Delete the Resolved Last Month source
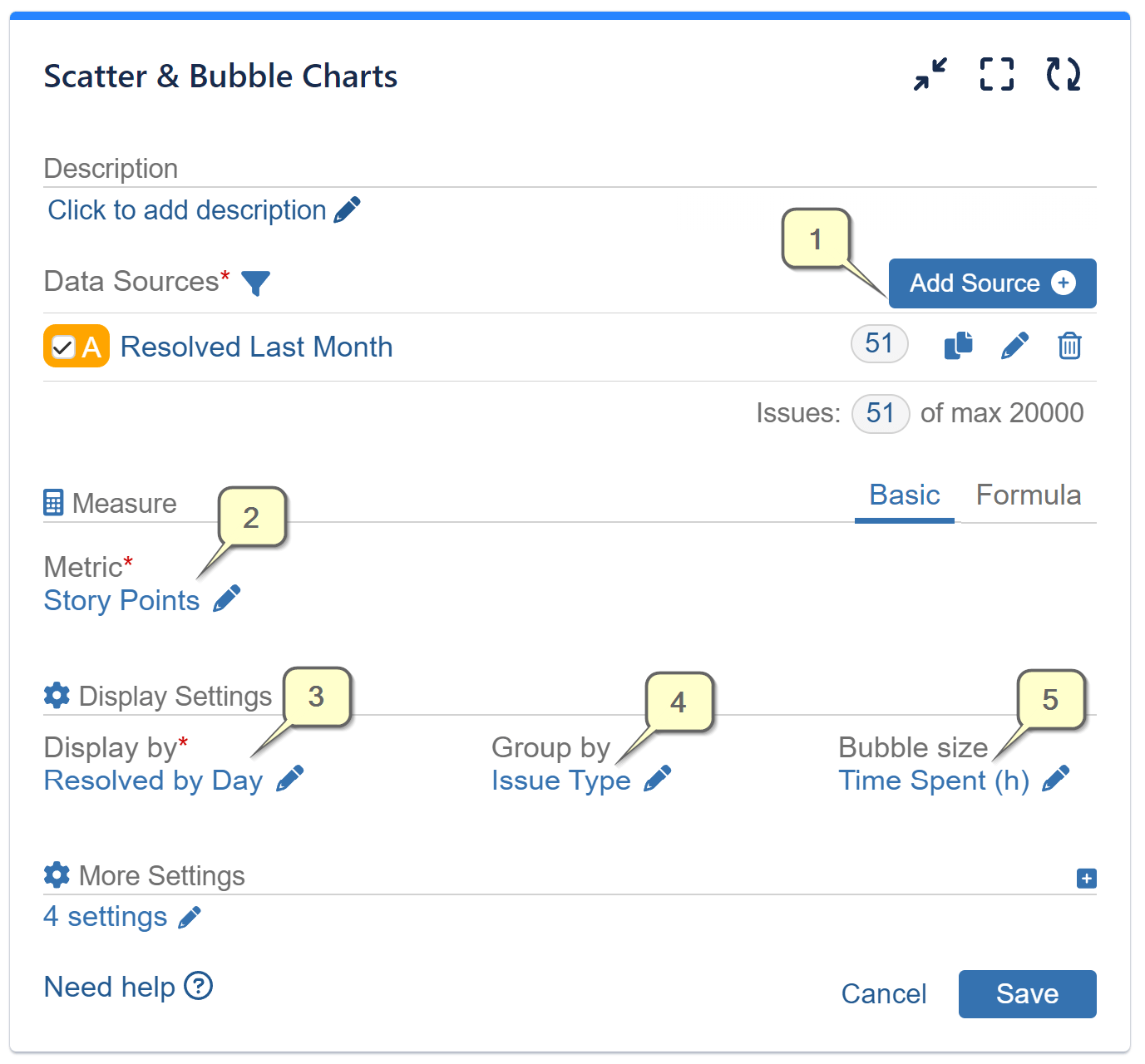The height and width of the screenshot is (1064, 1145). coord(1069,345)
